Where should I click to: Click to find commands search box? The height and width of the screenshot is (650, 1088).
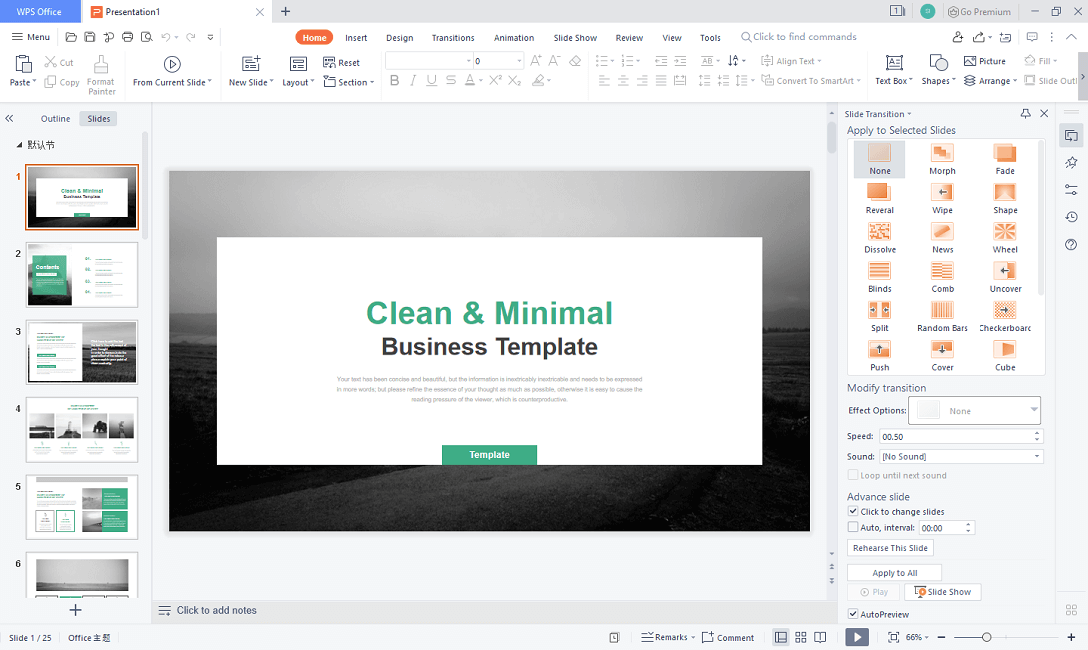(x=799, y=37)
